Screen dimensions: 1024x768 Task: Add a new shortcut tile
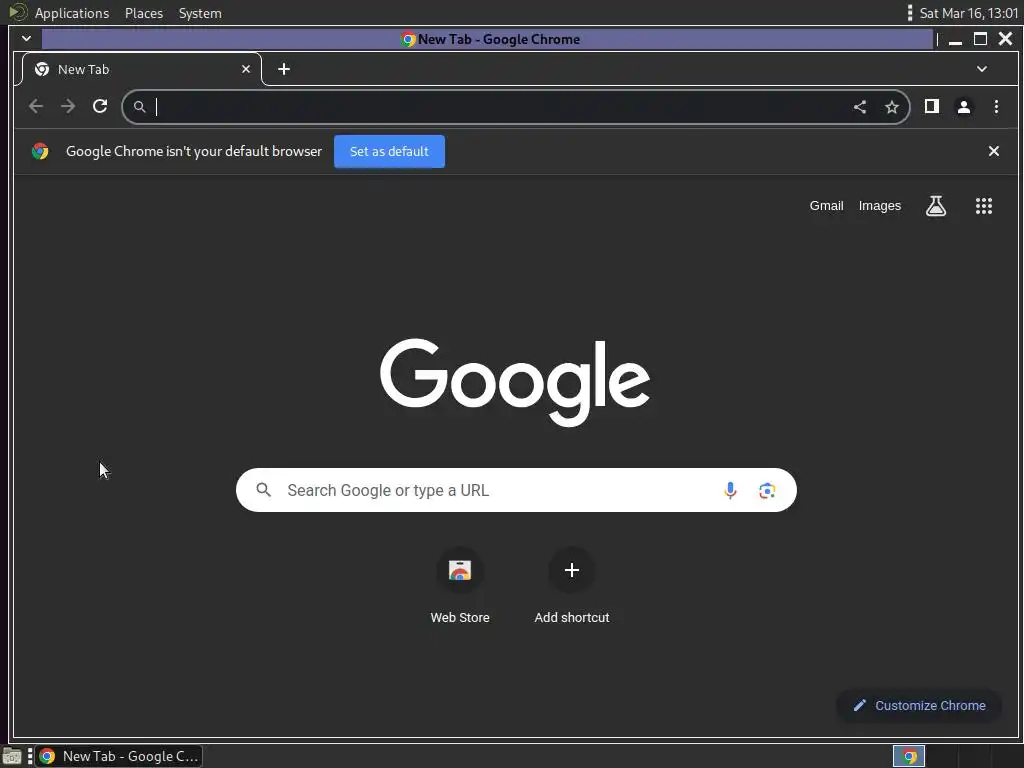pos(571,585)
